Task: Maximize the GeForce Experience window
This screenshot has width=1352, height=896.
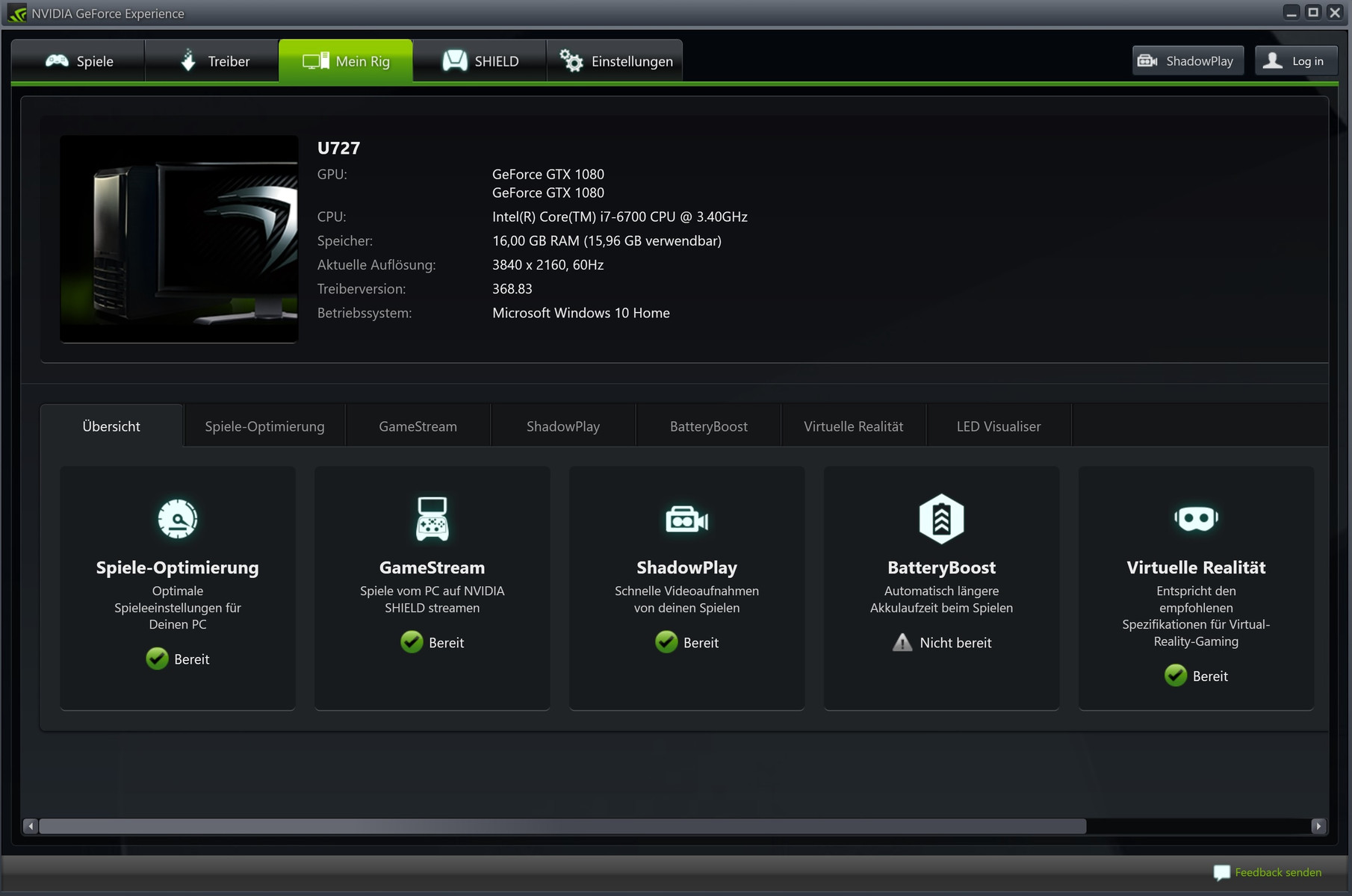Action: point(1313,13)
